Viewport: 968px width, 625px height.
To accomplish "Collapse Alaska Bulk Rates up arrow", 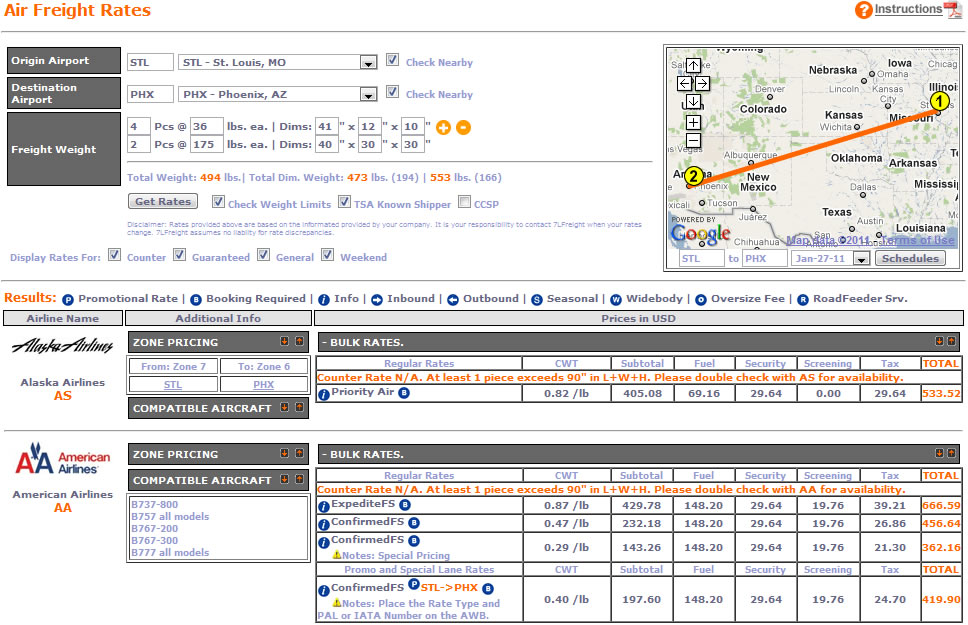I will tap(951, 342).
